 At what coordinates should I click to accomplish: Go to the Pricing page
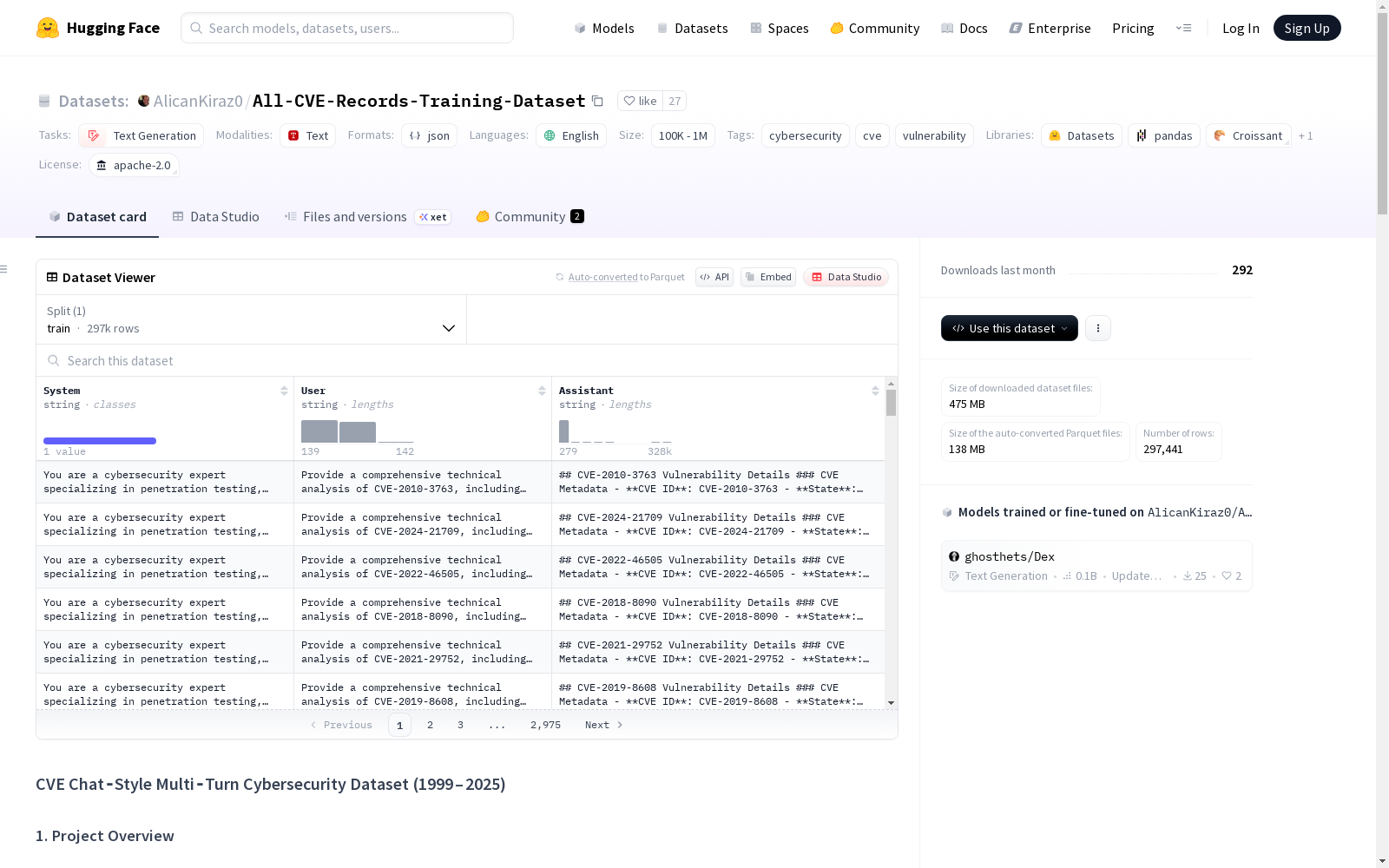coord(1133,28)
